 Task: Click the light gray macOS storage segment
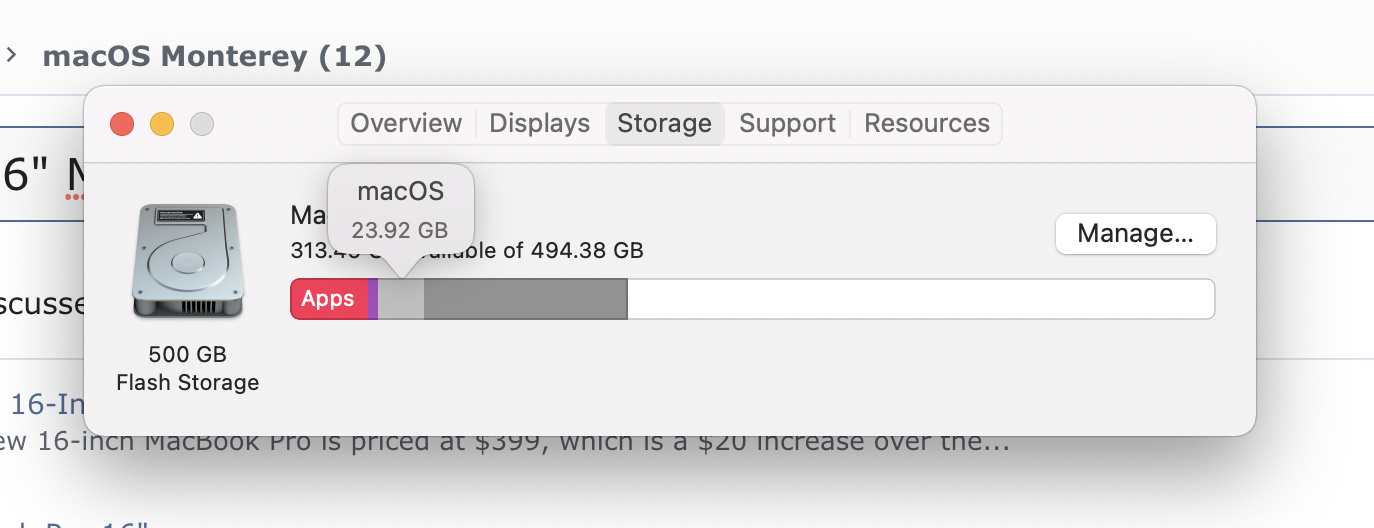401,299
